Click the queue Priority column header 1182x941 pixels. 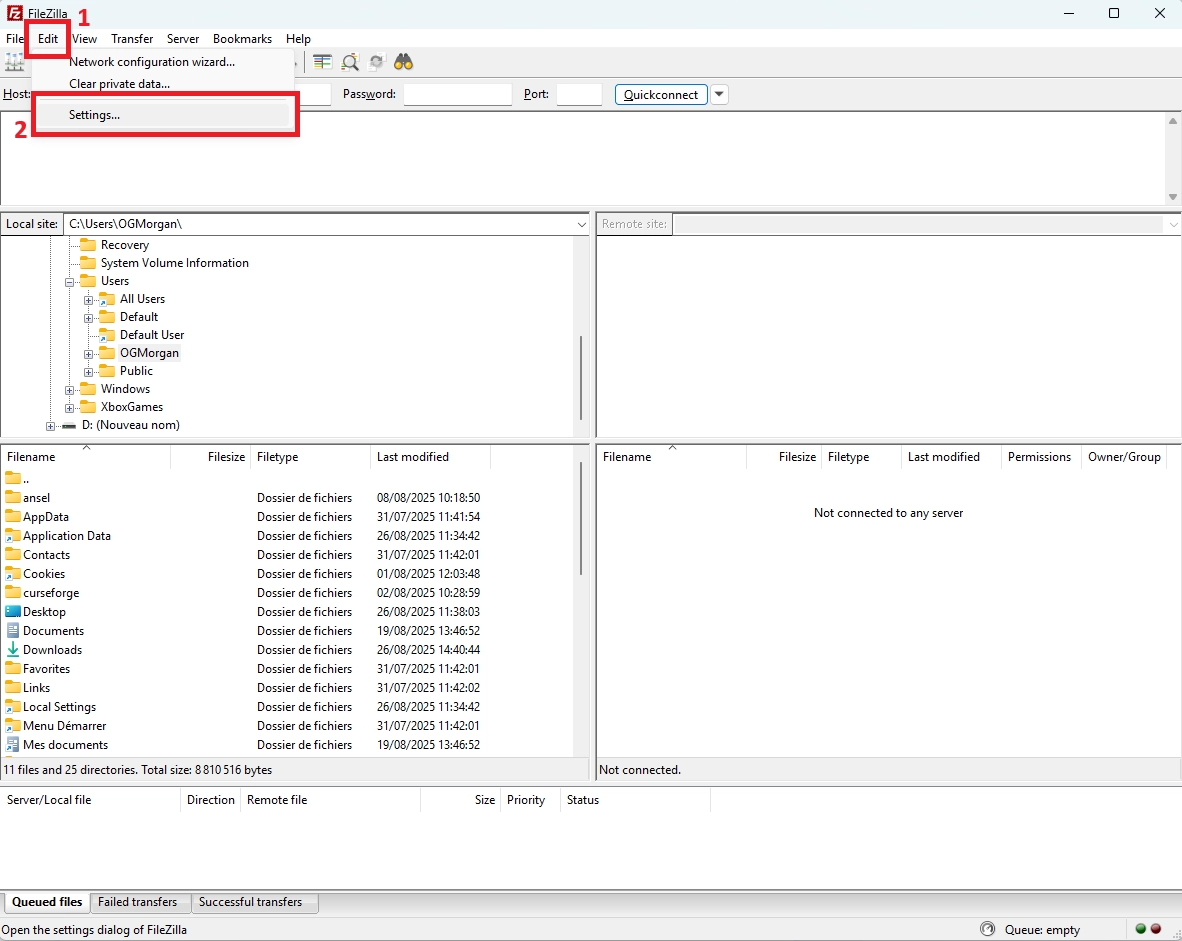pyautogui.click(x=530, y=800)
